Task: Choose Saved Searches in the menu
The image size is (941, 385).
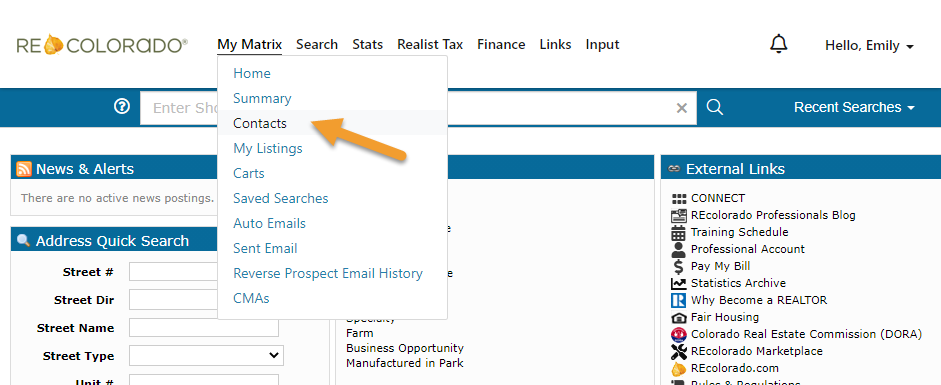Action: point(280,198)
